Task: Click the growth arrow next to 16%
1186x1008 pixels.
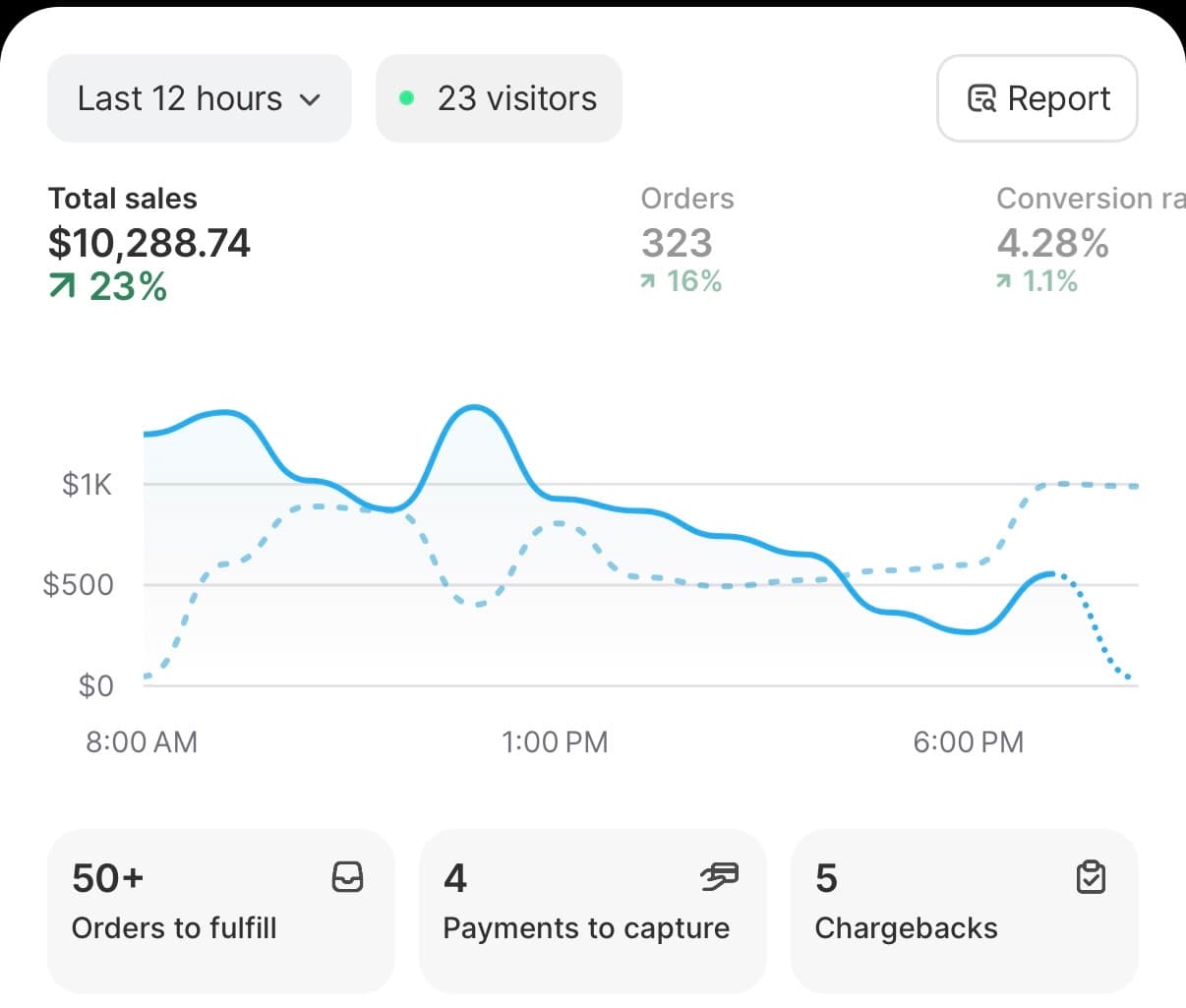Action: tap(646, 282)
